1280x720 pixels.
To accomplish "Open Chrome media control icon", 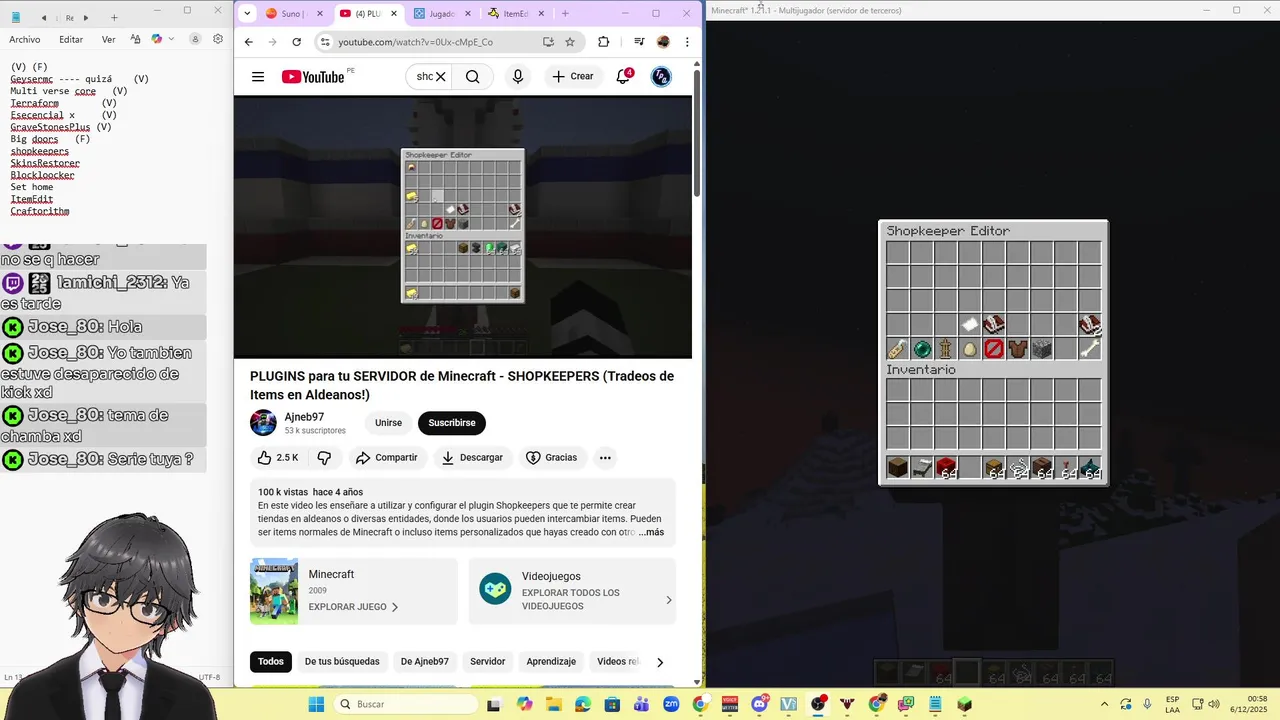I will click(x=638, y=42).
